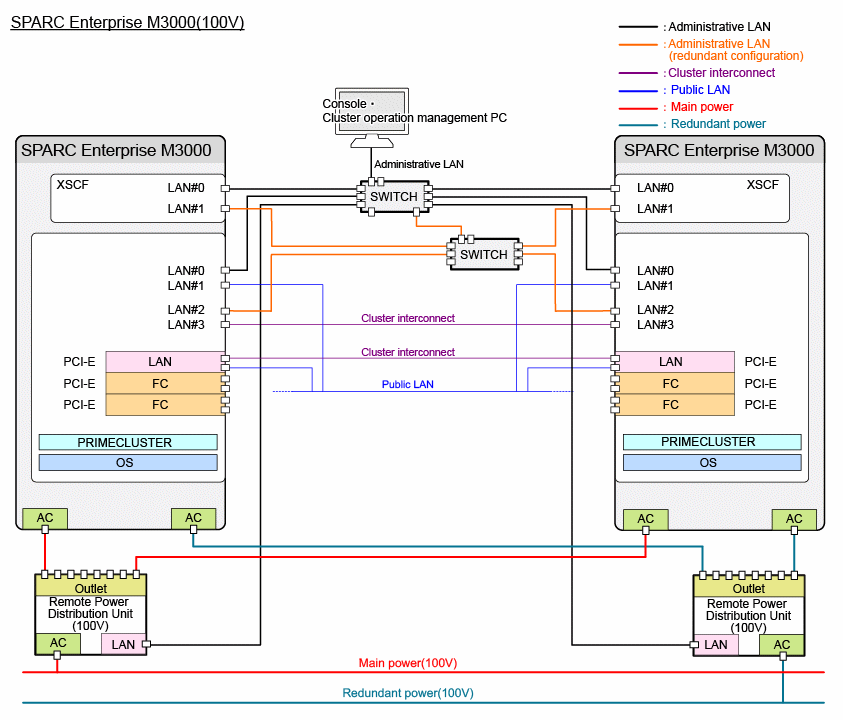Click the AC box of the right Remote Power Distribution Unit
Image resolution: width=843 pixels, height=720 pixels.
coord(782,645)
